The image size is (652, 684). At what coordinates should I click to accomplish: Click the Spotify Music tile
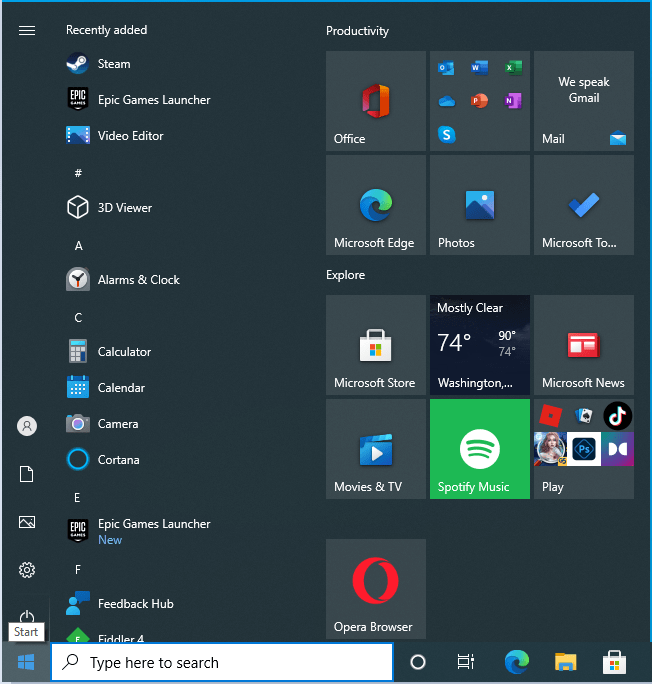479,449
